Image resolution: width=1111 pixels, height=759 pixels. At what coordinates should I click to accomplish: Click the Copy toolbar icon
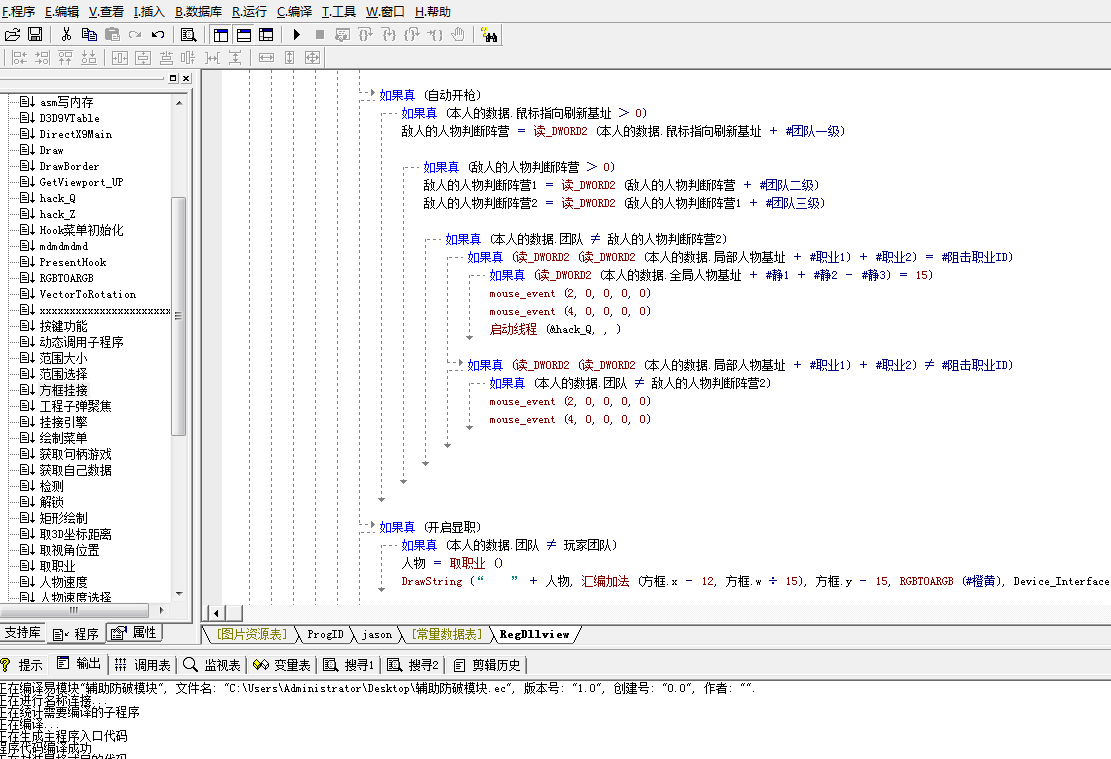point(89,34)
